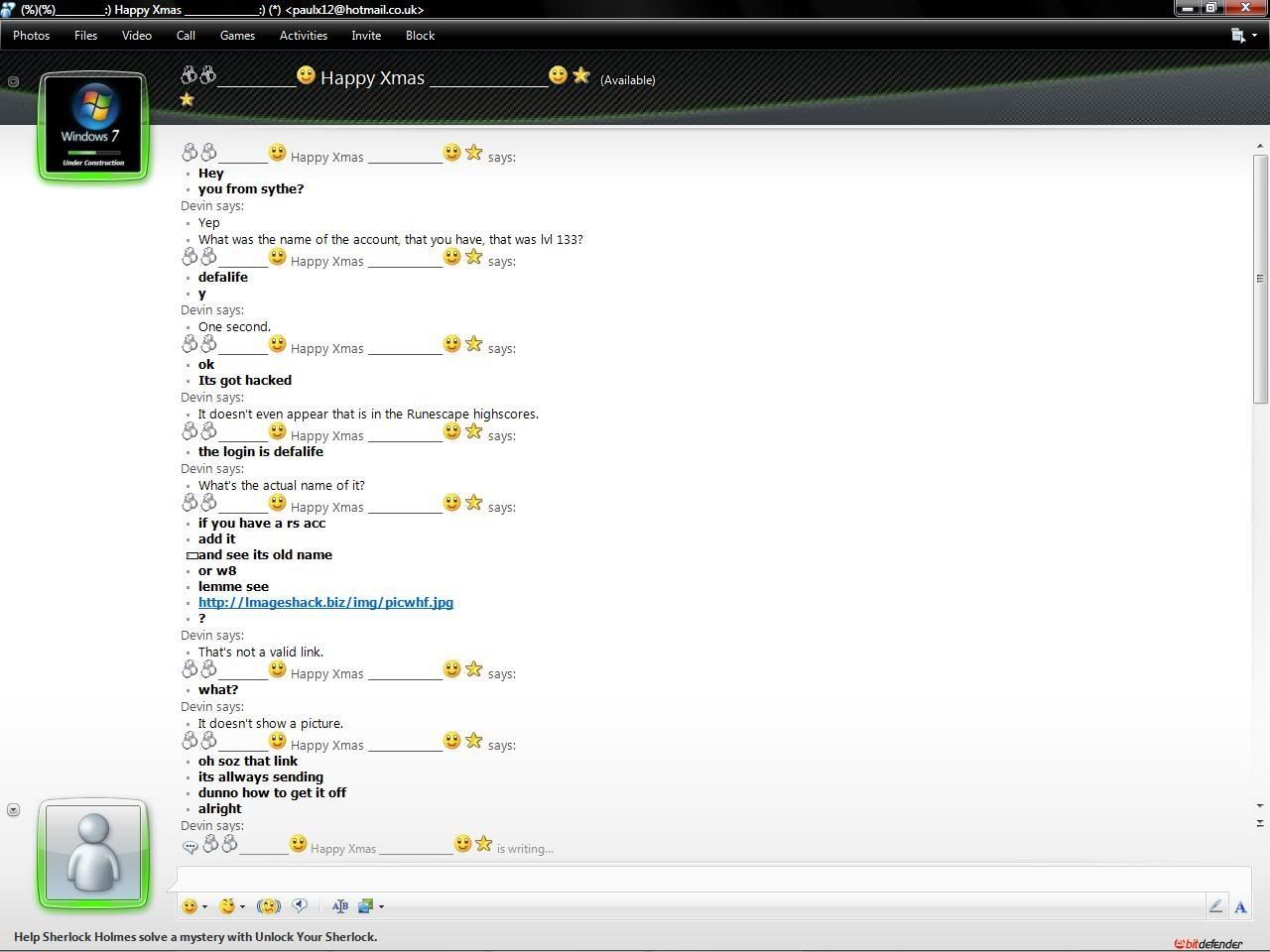
Task: Select message about Runescape highscores
Action: (368, 414)
